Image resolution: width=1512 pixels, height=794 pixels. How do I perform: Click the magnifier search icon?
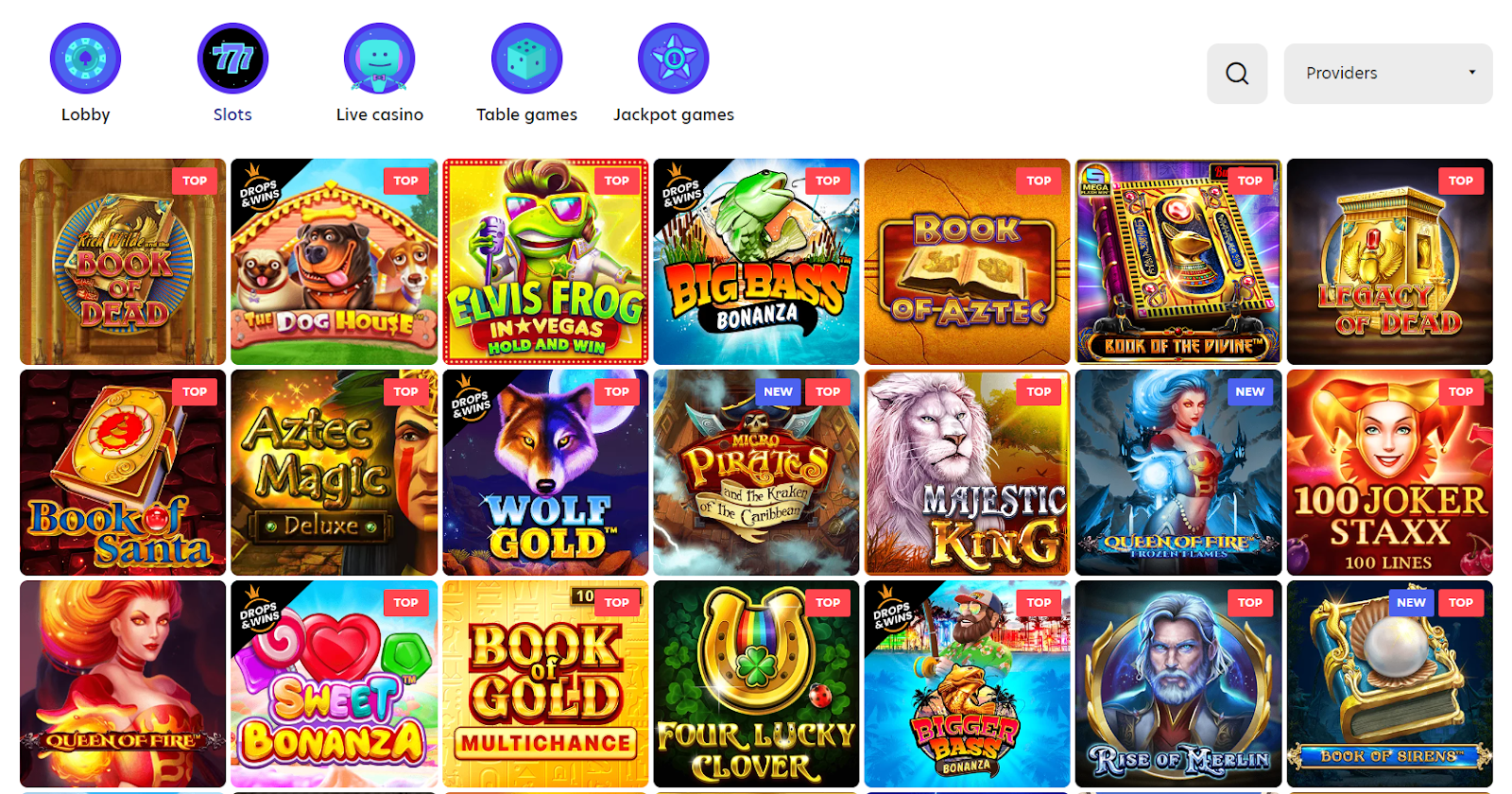pos(1237,73)
